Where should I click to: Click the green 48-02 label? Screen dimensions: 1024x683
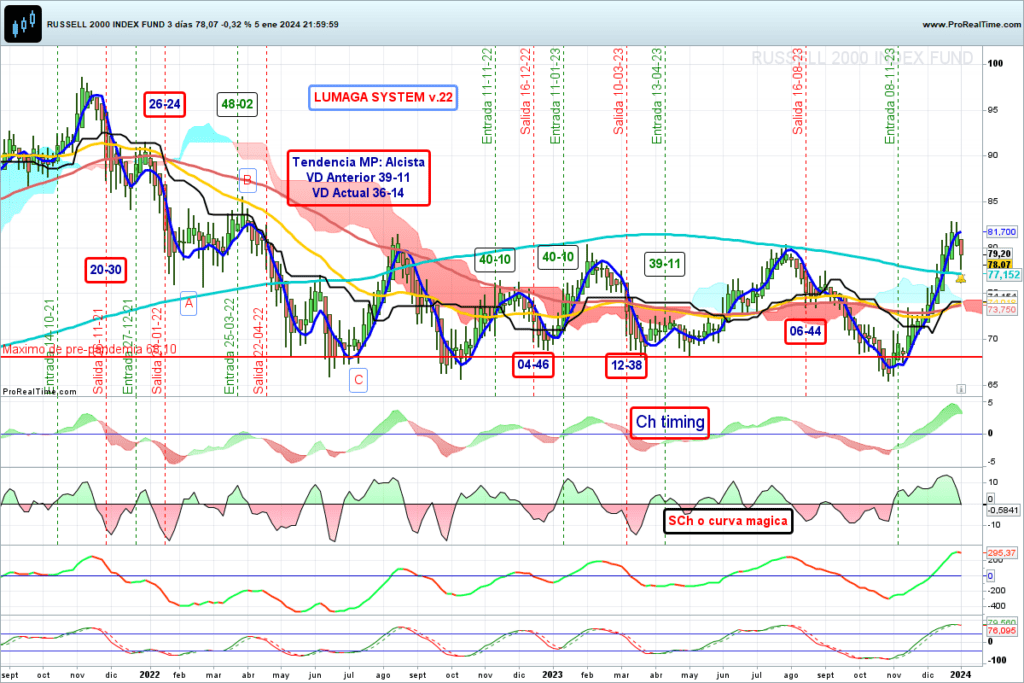[237, 104]
